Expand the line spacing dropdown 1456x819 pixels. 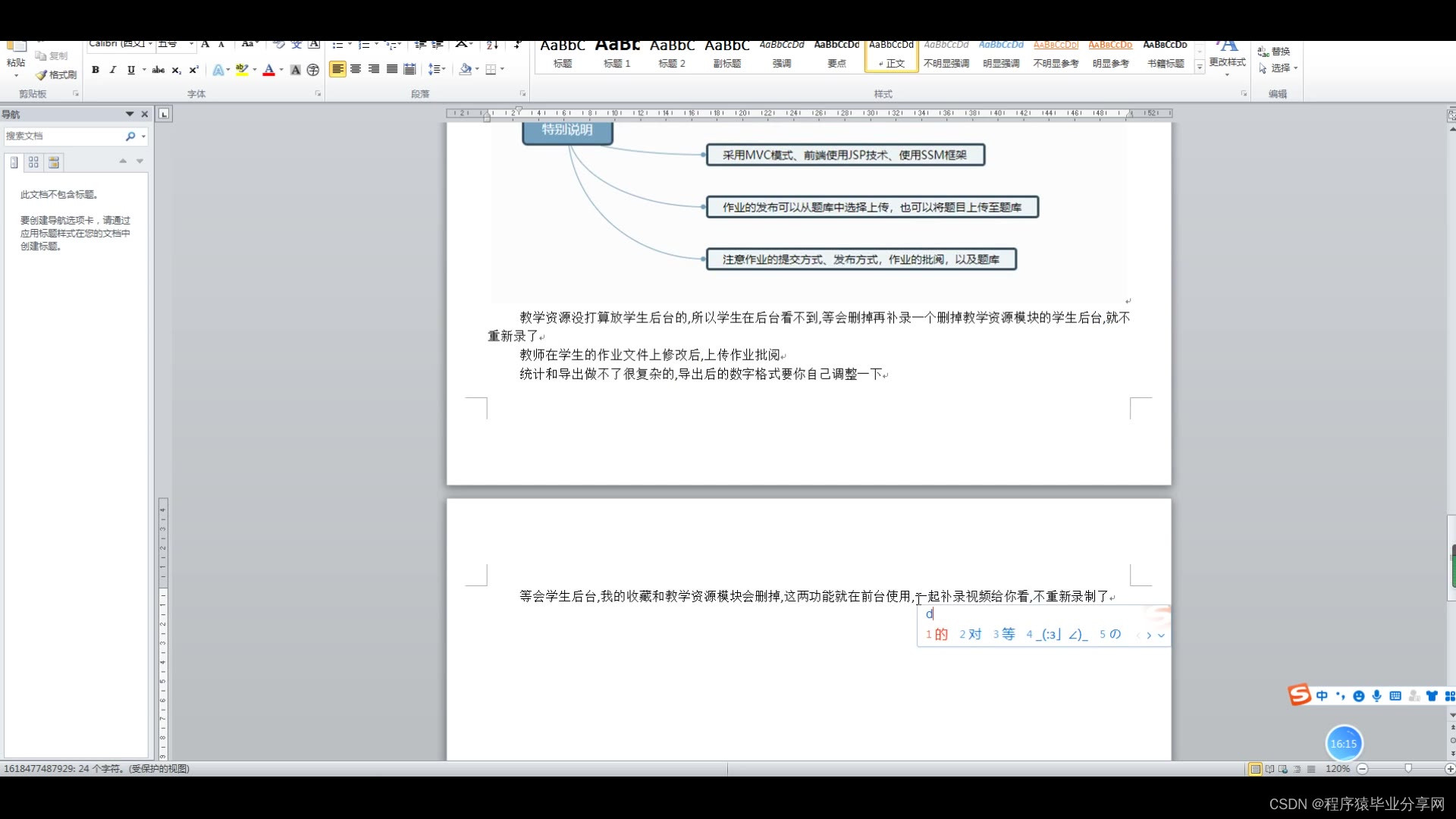click(x=444, y=70)
